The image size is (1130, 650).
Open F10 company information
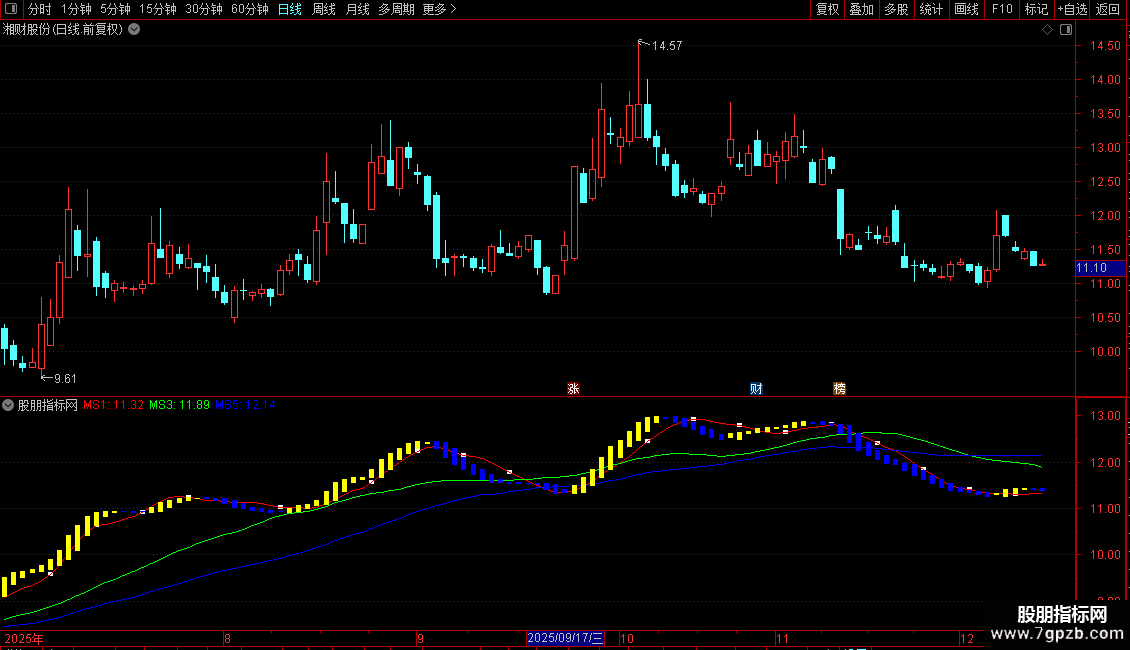pos(1002,9)
